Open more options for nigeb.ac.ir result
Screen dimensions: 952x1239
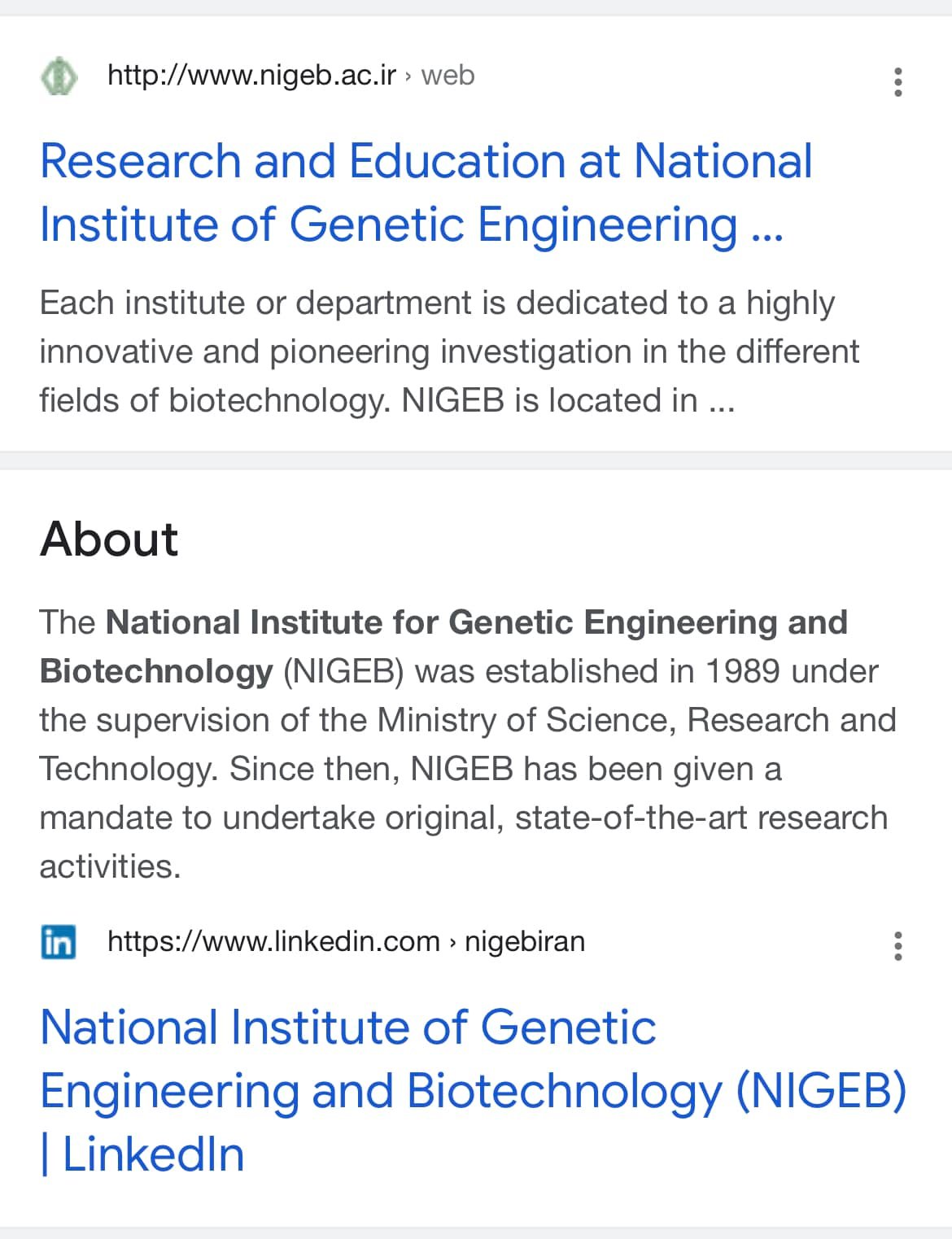coord(897,82)
